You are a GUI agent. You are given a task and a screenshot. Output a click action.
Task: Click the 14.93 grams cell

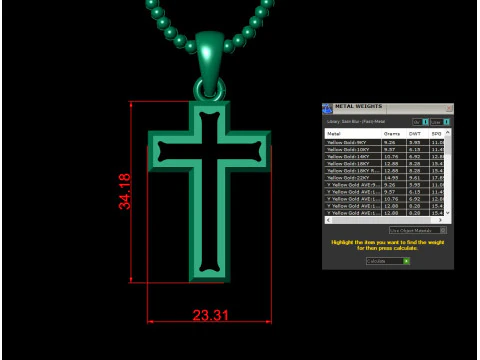coord(394,178)
